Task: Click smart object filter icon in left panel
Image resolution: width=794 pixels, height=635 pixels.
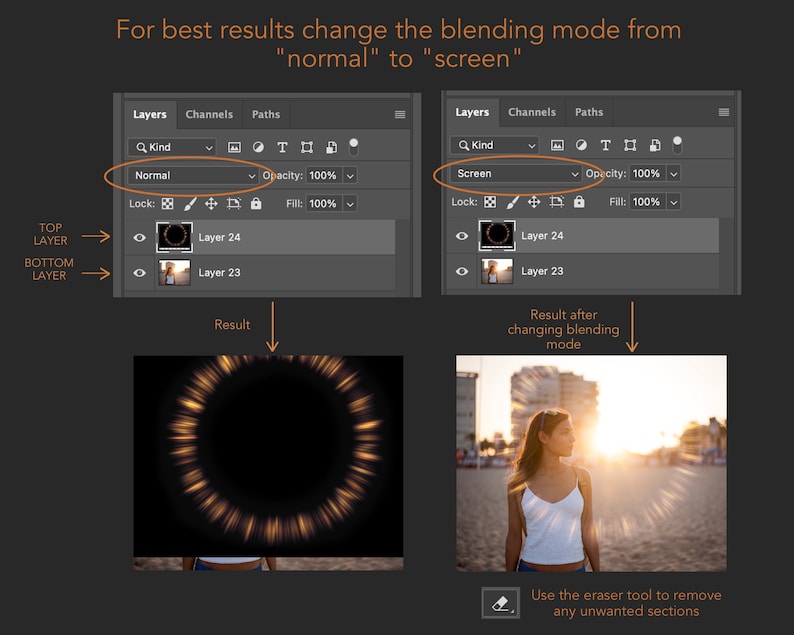Action: [x=331, y=147]
